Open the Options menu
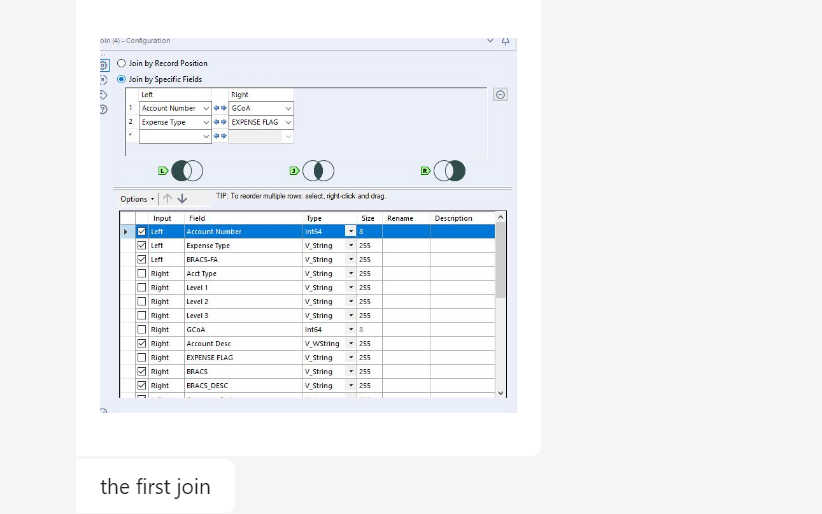 [137, 199]
